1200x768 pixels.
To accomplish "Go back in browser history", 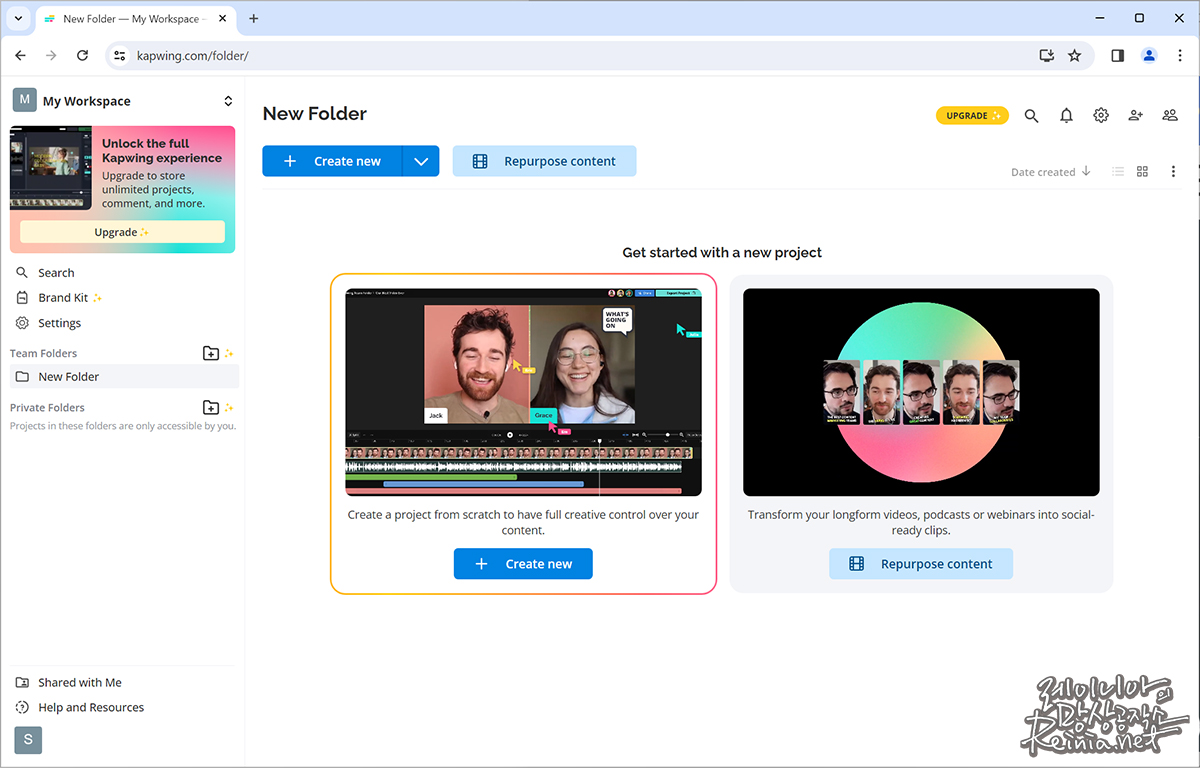I will point(21,56).
